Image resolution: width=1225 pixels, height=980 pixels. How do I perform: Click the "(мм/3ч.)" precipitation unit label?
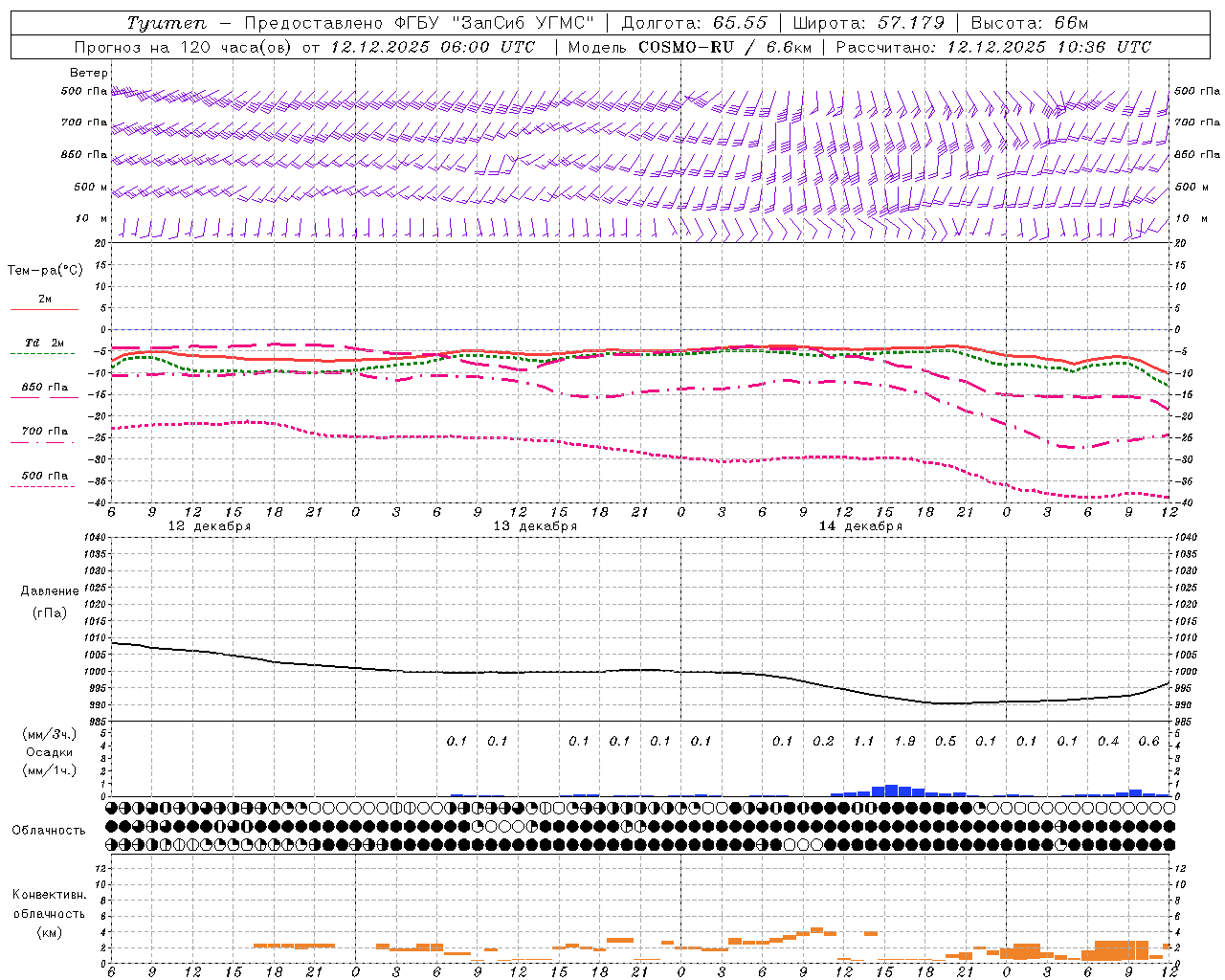coord(50,734)
